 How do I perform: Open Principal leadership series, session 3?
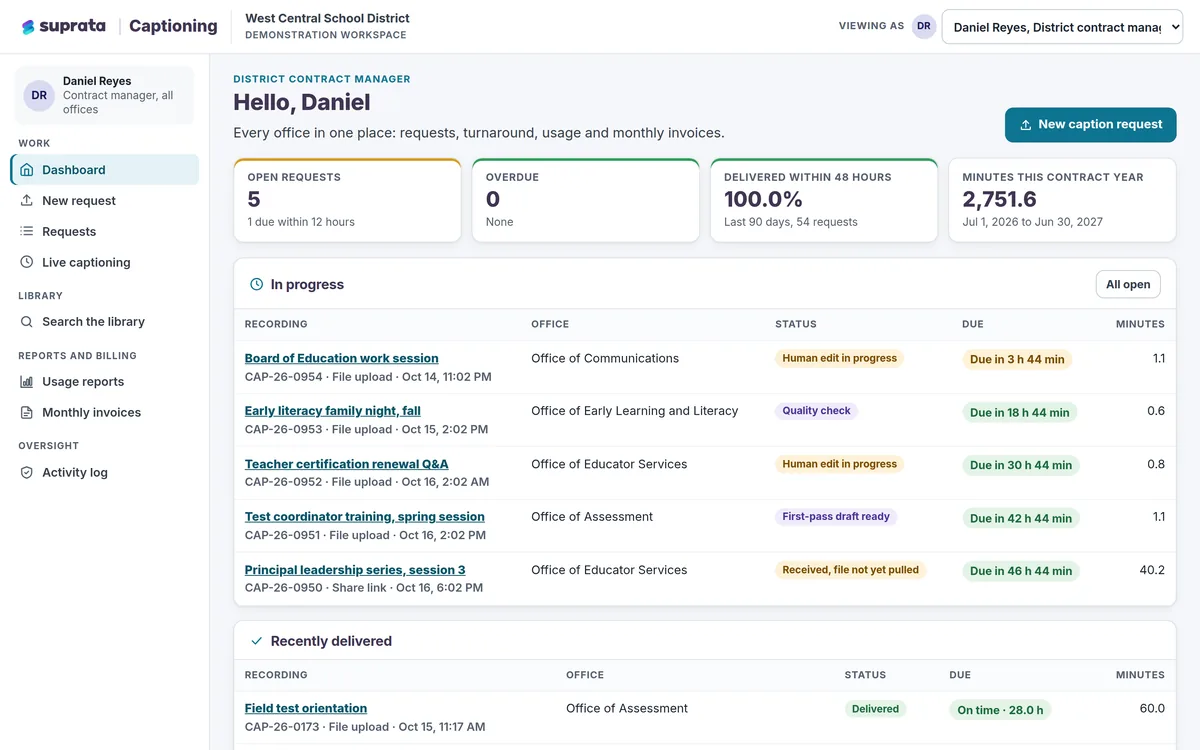pos(355,570)
